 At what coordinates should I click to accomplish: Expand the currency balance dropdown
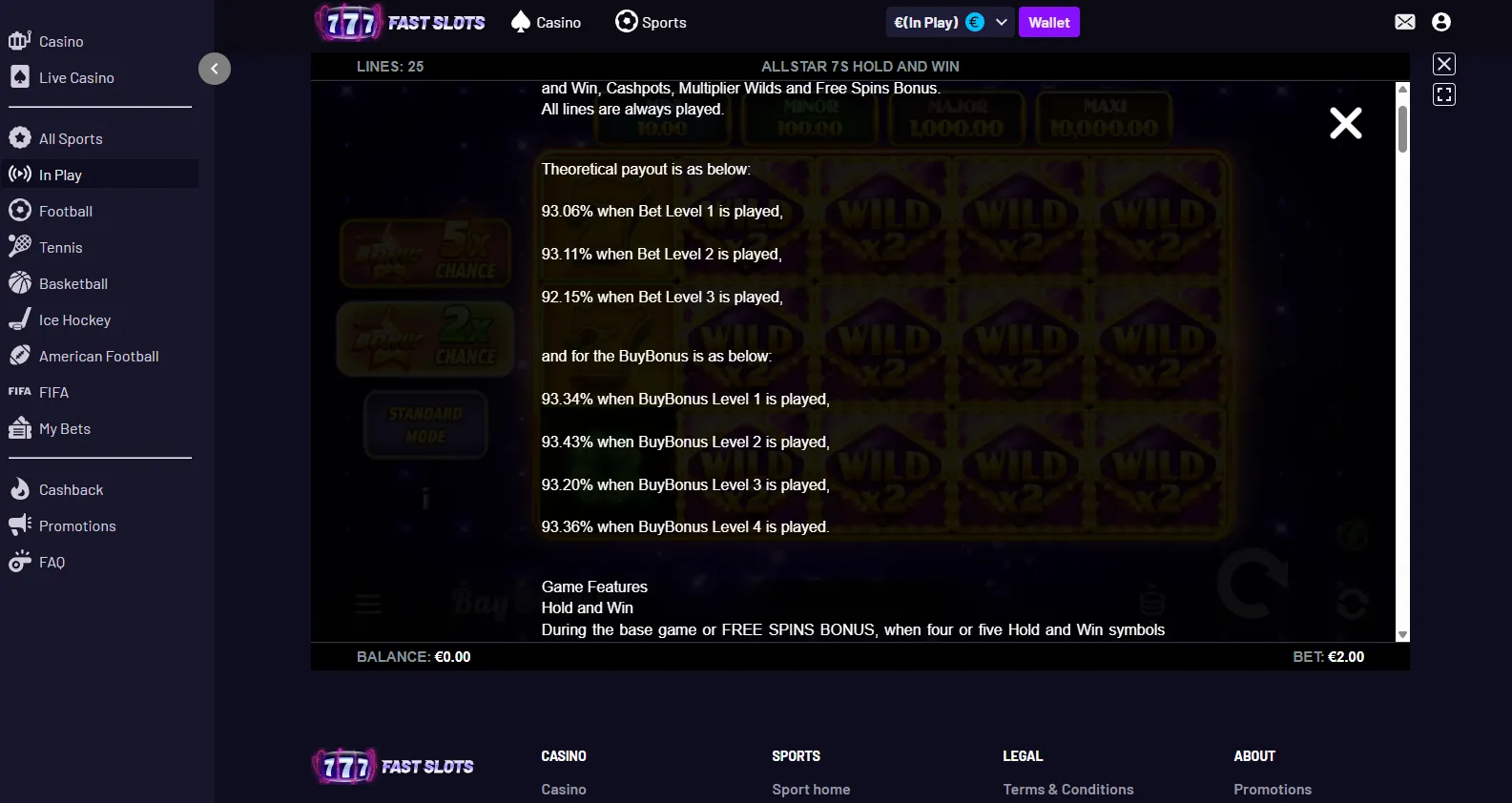coord(1002,22)
